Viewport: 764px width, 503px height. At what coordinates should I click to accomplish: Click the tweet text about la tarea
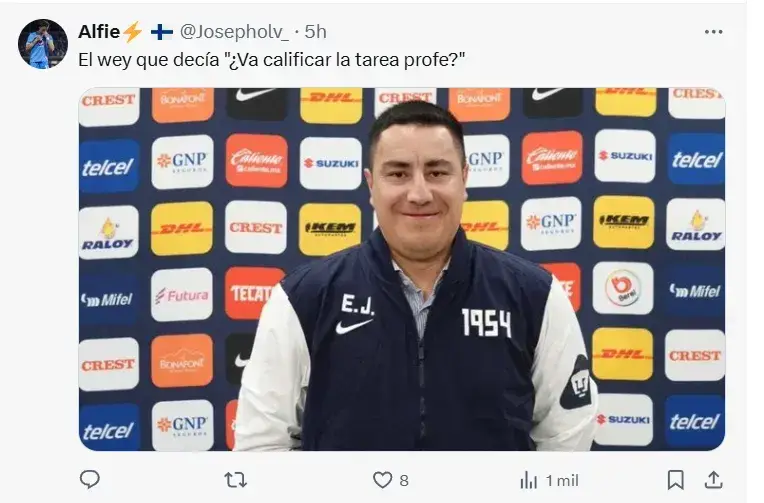(271, 60)
